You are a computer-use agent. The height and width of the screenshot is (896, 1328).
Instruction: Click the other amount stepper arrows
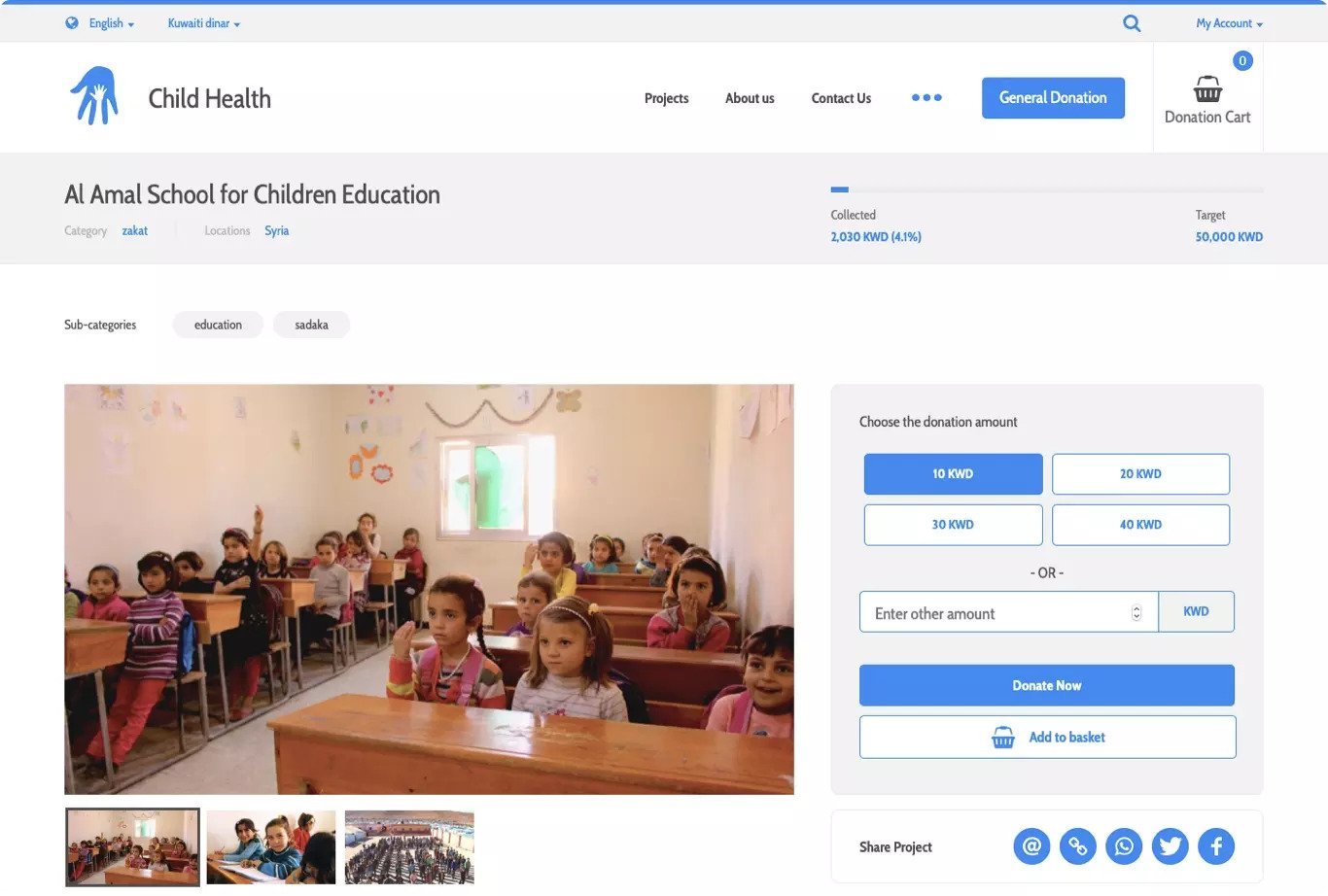1136,612
